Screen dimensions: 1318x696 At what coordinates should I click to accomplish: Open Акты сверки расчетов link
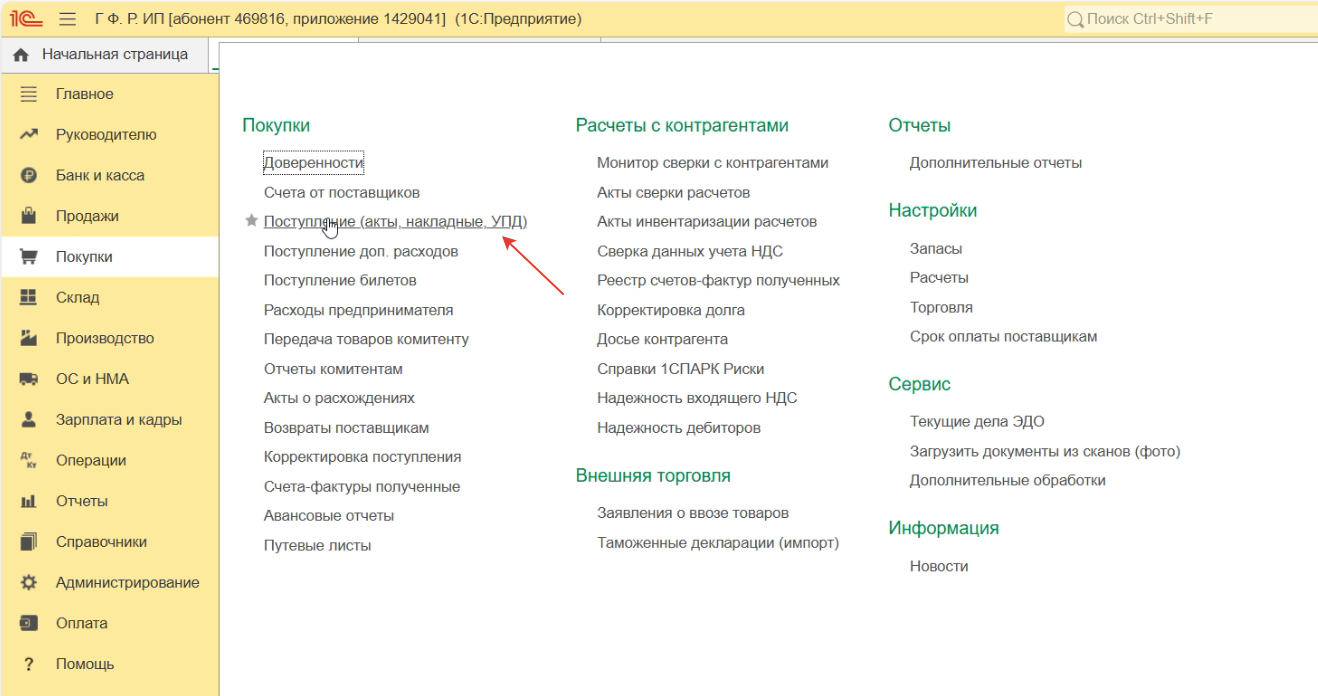click(673, 192)
